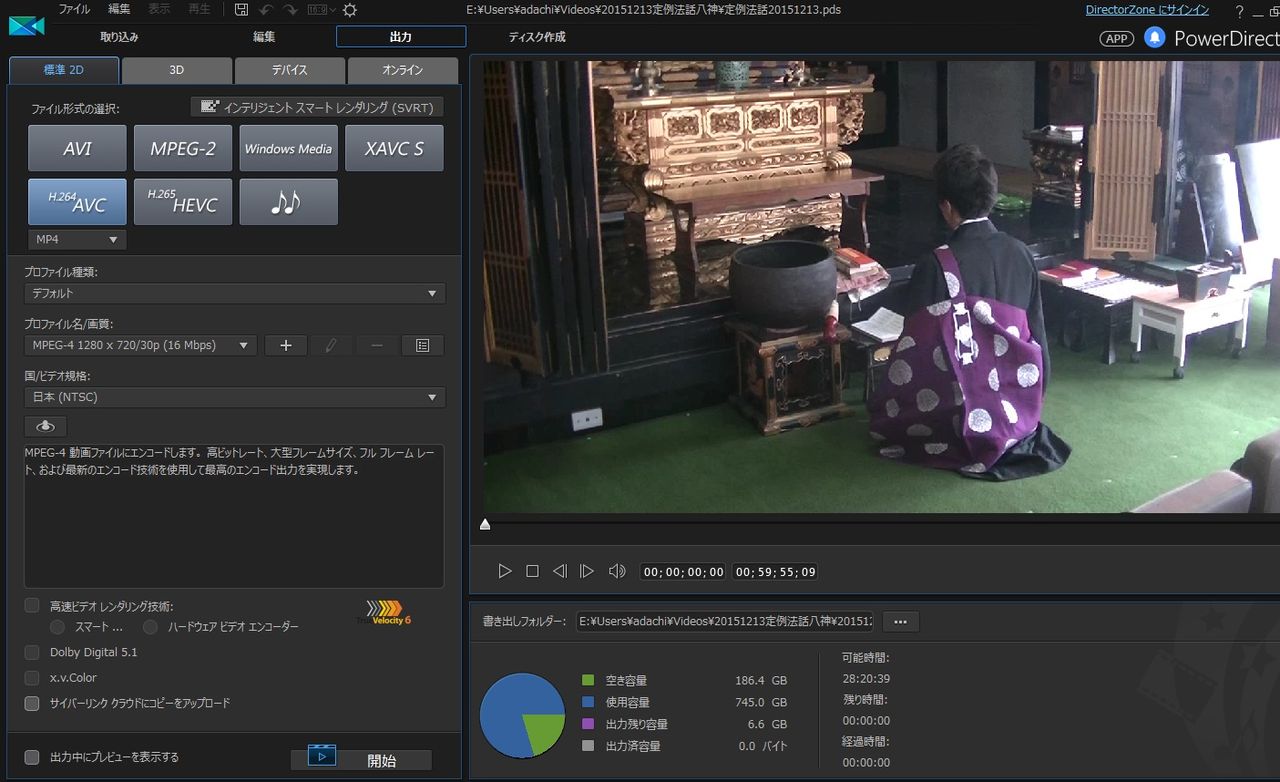This screenshot has height=782, width=1280.
Task: Select the デバイス output tab
Action: tap(290, 70)
